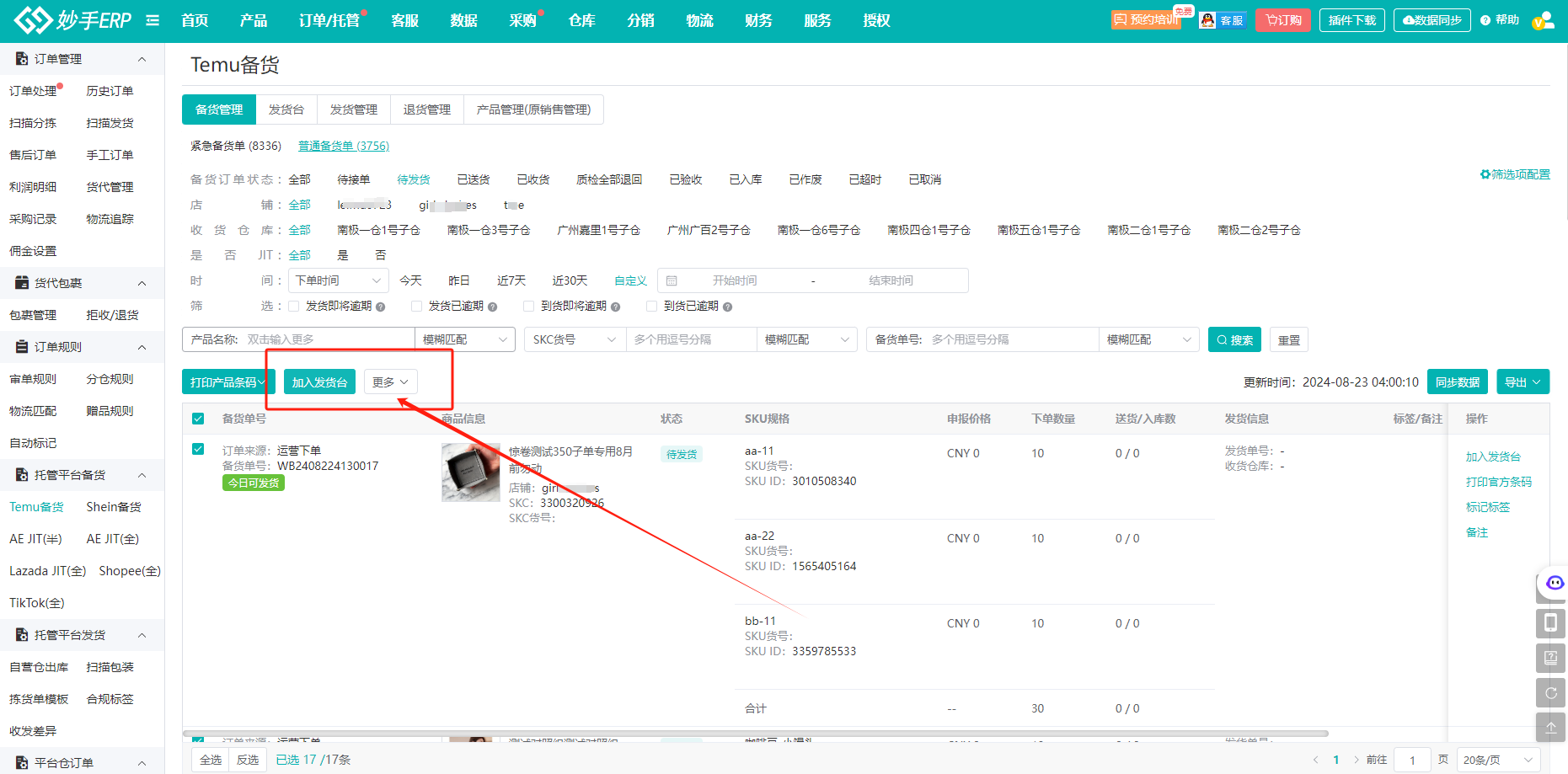Click the hamburger menu icon beside the logo

click(153, 20)
